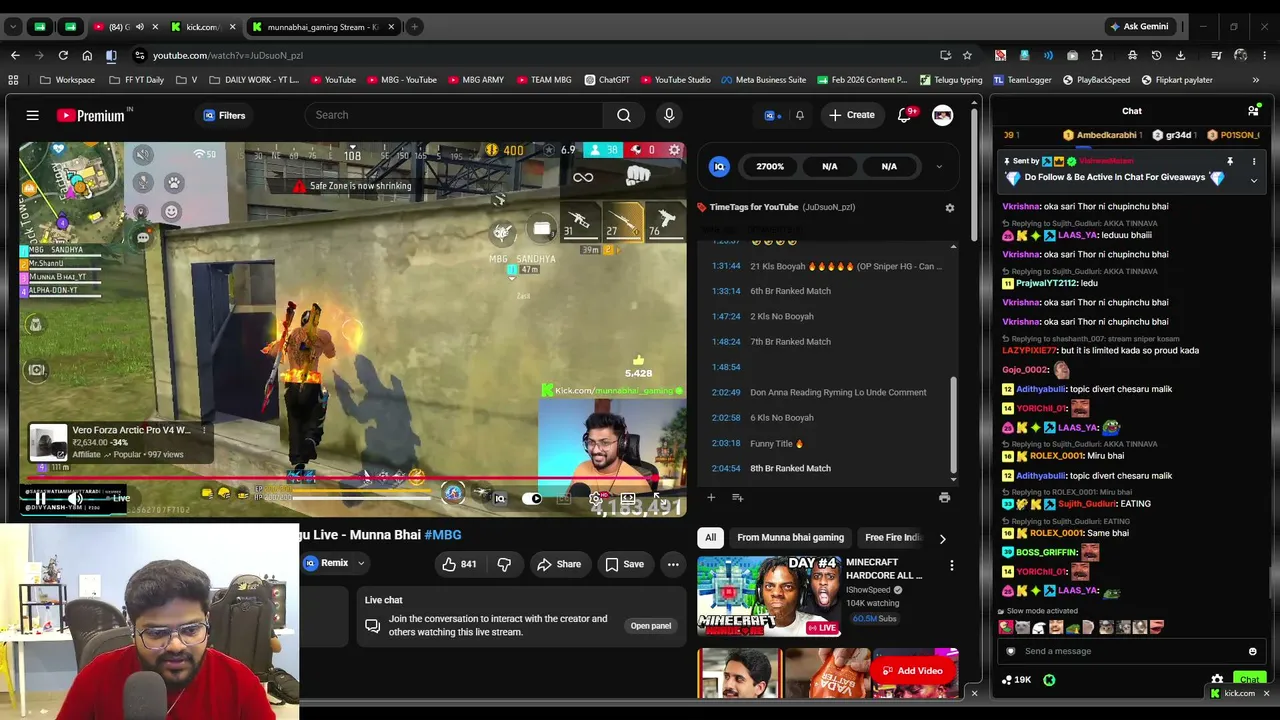Expand the vidIQ stats bar chevron

click(x=938, y=167)
